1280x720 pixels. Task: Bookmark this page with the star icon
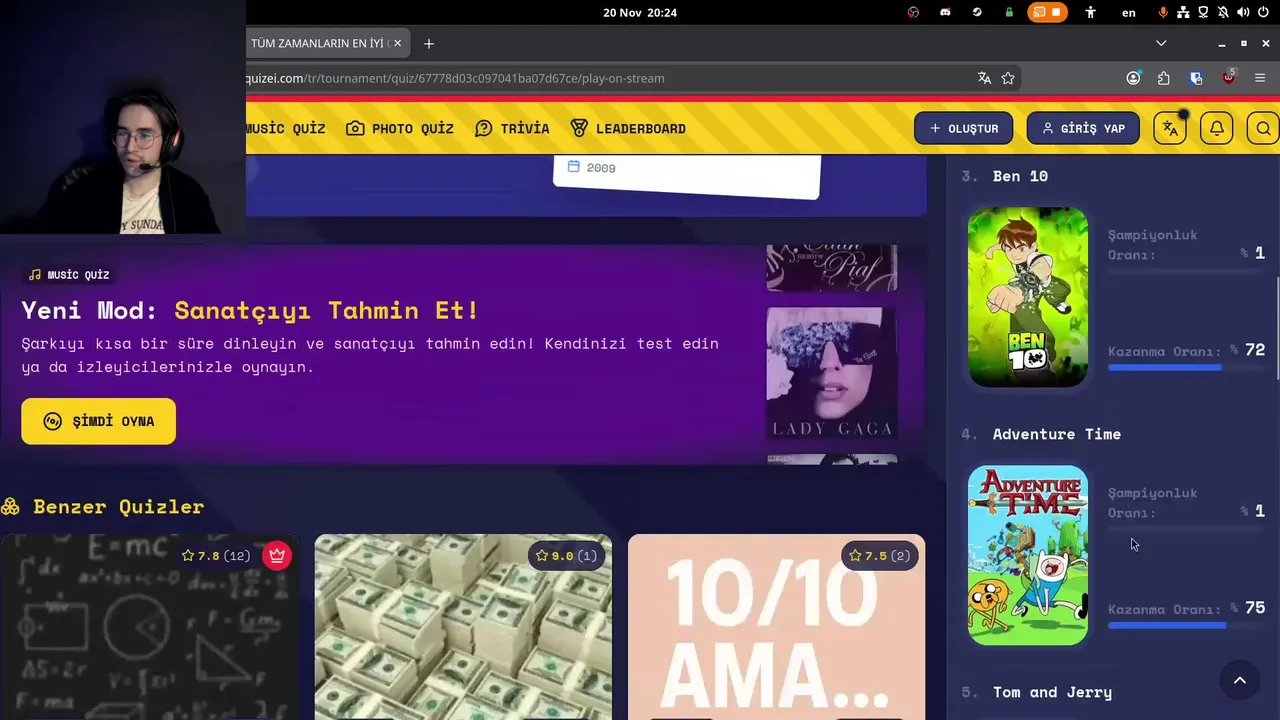[1008, 78]
